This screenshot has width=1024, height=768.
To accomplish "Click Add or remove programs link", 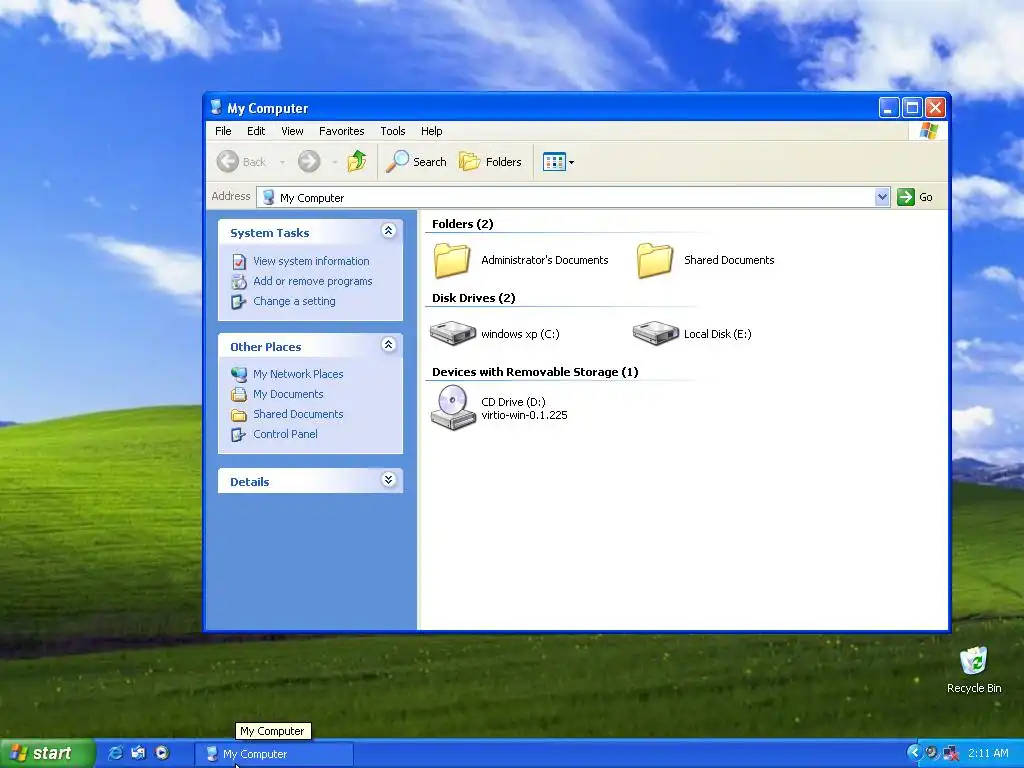I will point(312,281).
